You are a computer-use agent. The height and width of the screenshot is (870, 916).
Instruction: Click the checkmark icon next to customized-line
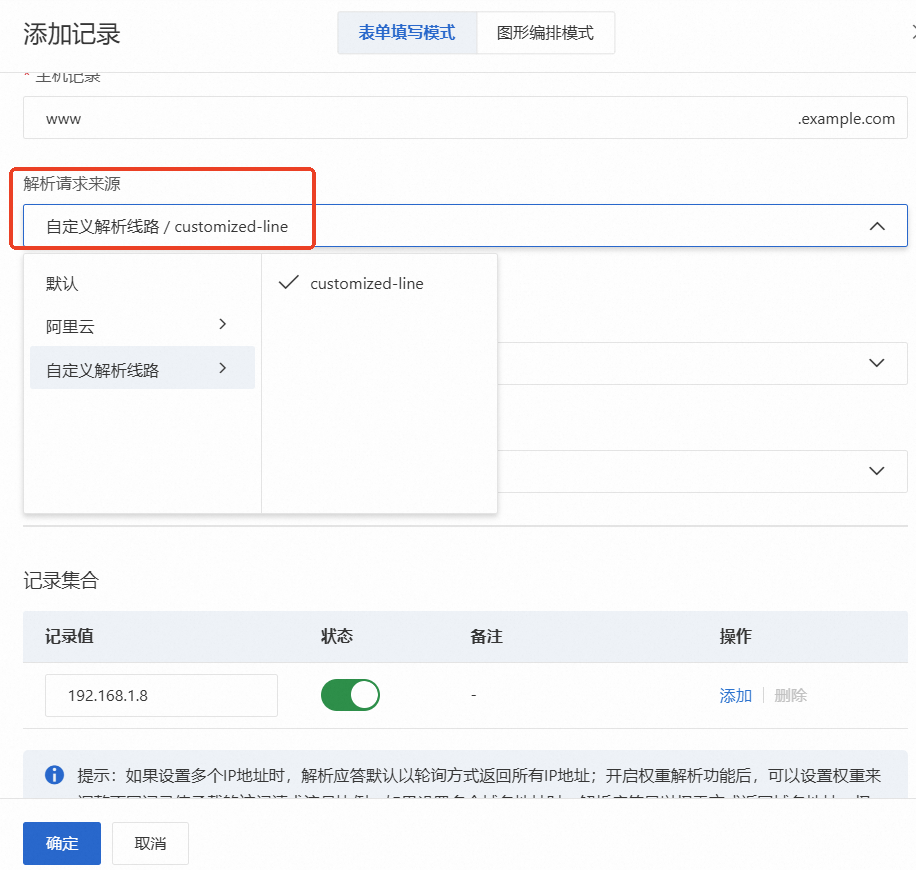pos(289,283)
